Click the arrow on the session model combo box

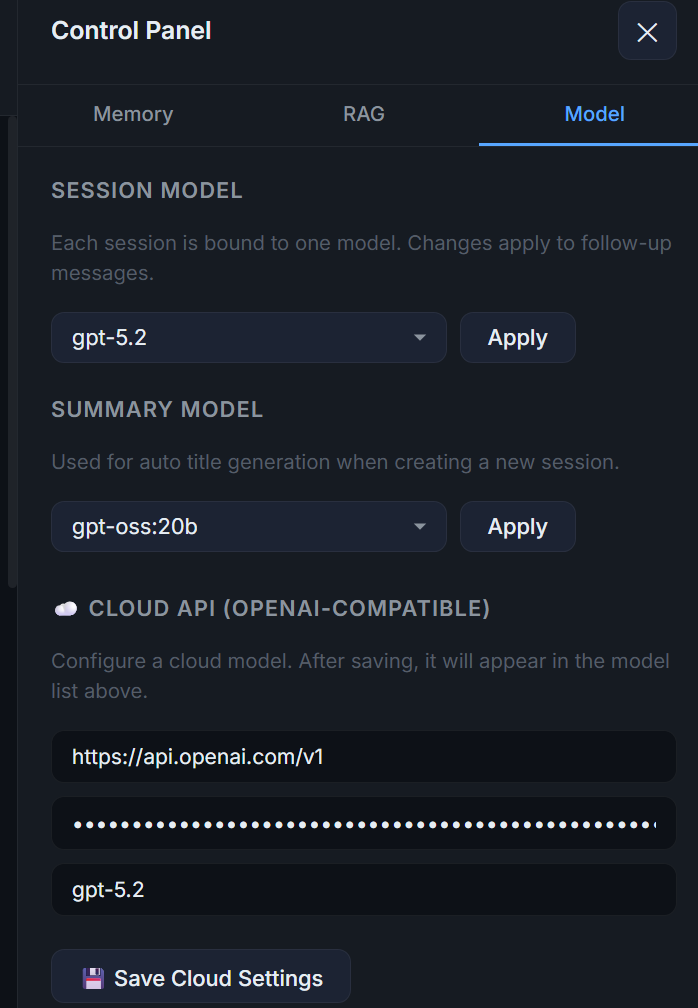(420, 338)
